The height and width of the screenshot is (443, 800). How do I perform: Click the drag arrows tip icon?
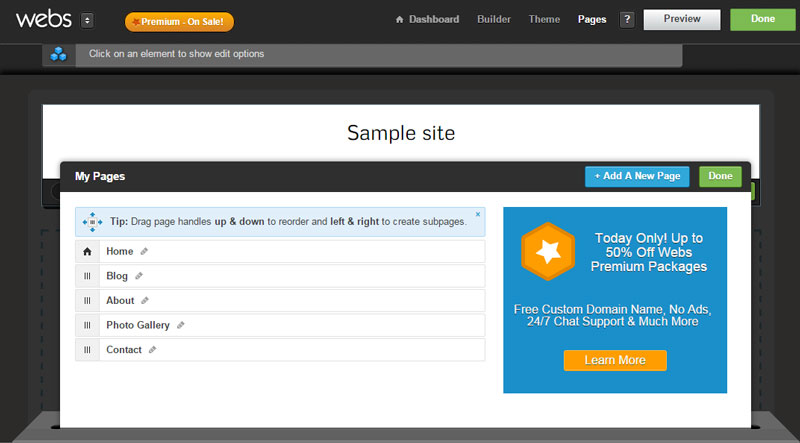point(92,222)
